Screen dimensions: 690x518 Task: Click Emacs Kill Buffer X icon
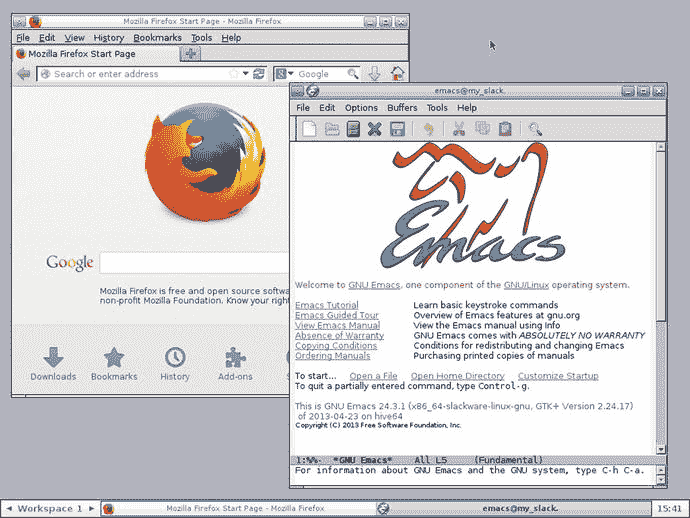point(374,129)
